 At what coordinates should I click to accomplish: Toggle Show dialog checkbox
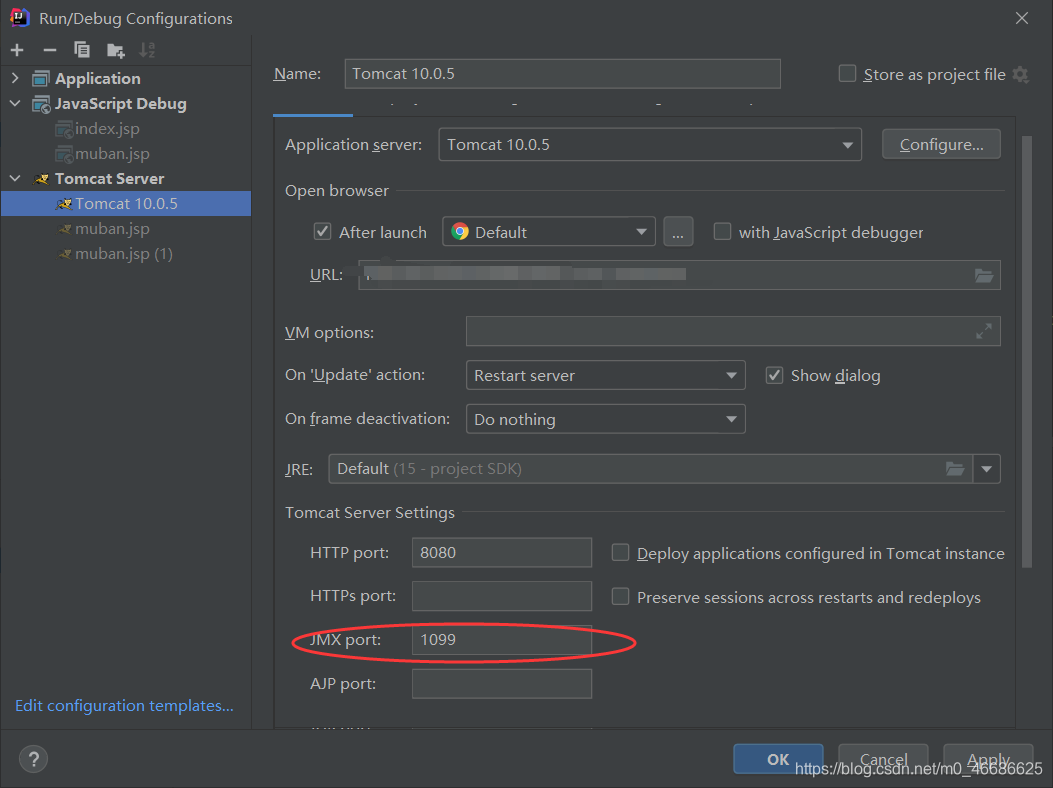774,375
